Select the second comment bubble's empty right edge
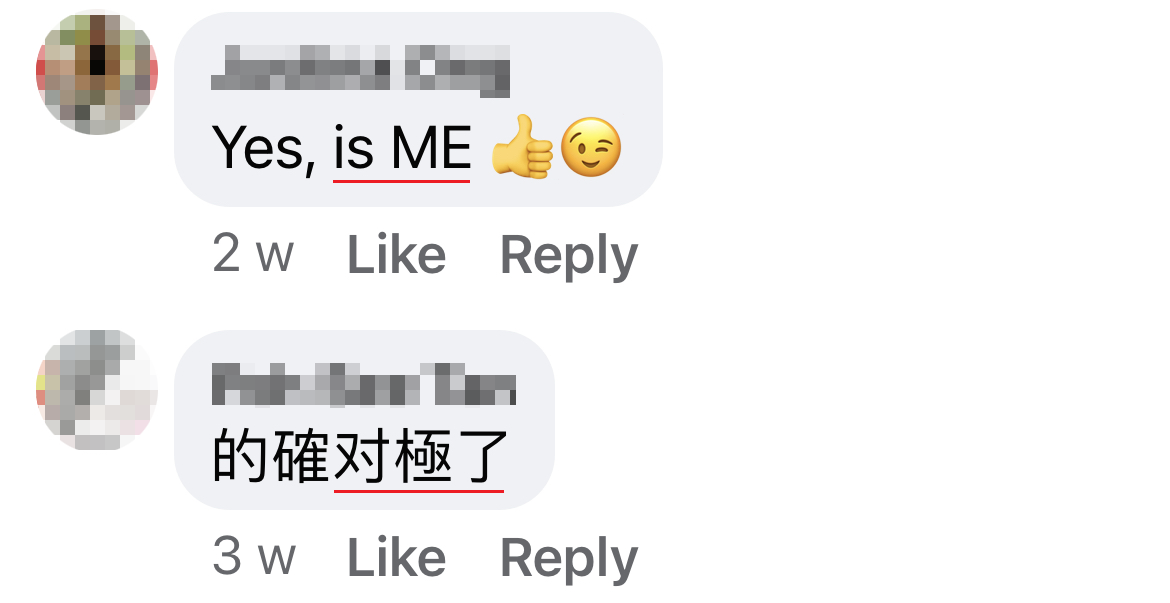The height and width of the screenshot is (603, 1170). (x=533, y=420)
